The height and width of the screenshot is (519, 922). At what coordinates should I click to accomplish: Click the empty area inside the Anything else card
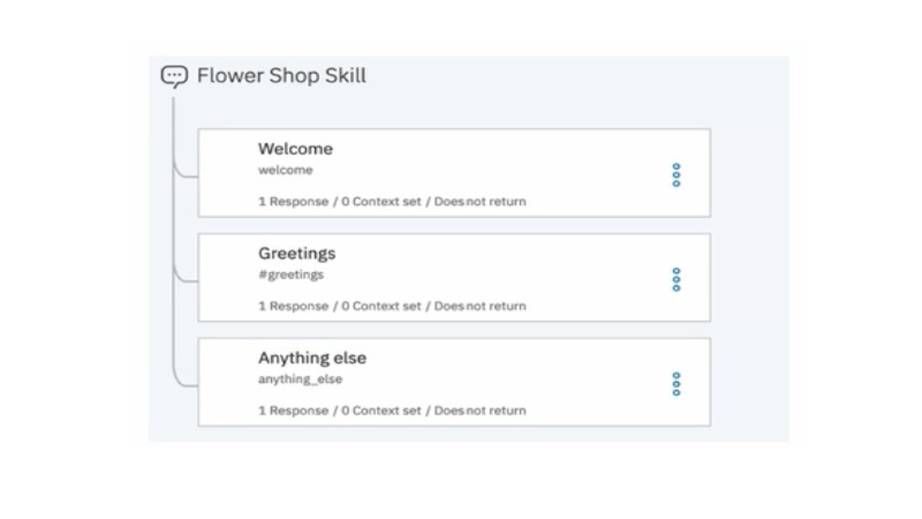point(500,374)
